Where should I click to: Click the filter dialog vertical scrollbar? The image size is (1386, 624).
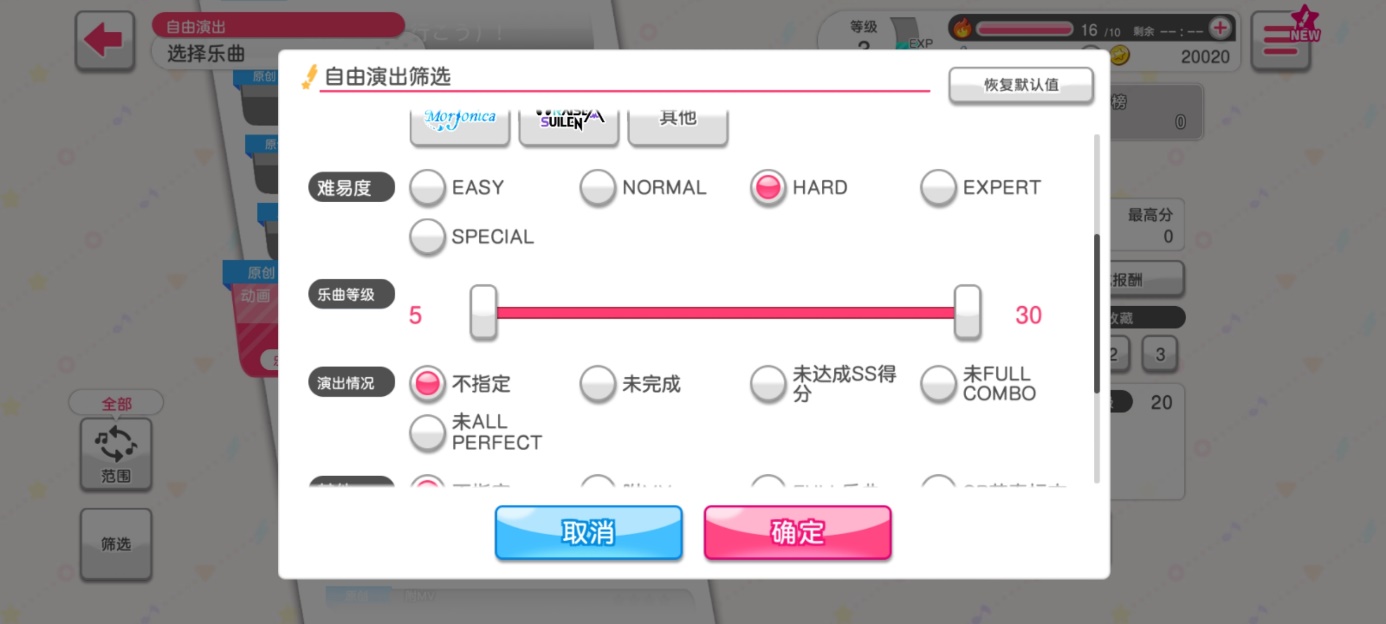click(x=1097, y=314)
